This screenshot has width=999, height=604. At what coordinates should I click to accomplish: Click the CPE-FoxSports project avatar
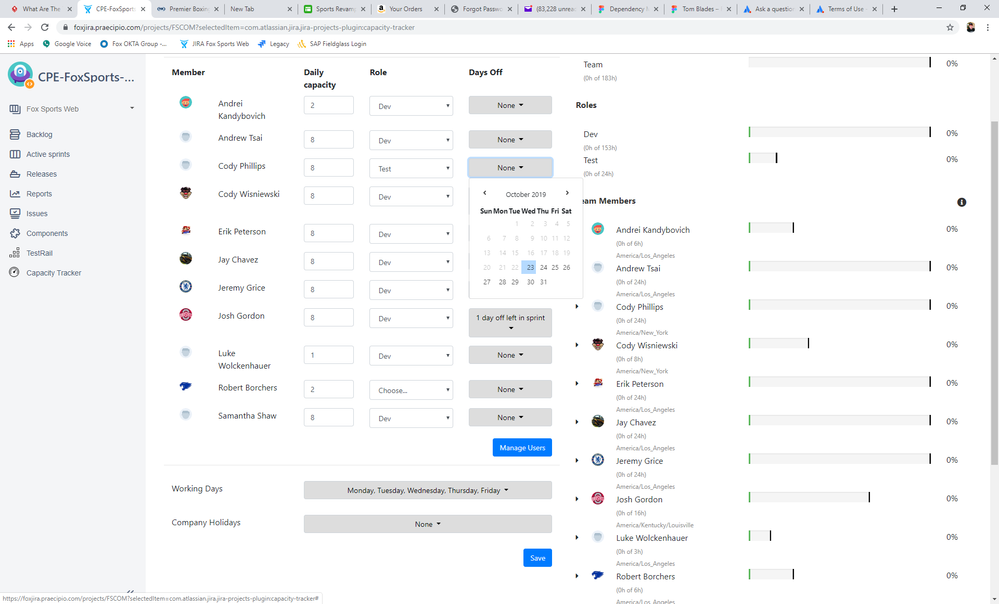[x=20, y=75]
